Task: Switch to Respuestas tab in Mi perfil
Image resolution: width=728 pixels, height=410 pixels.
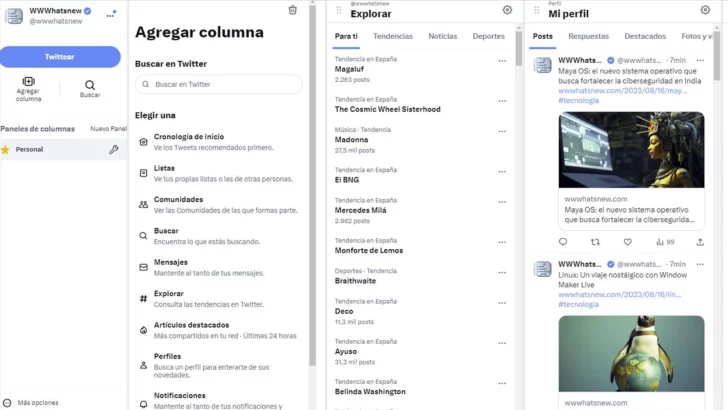Action: pos(588,36)
